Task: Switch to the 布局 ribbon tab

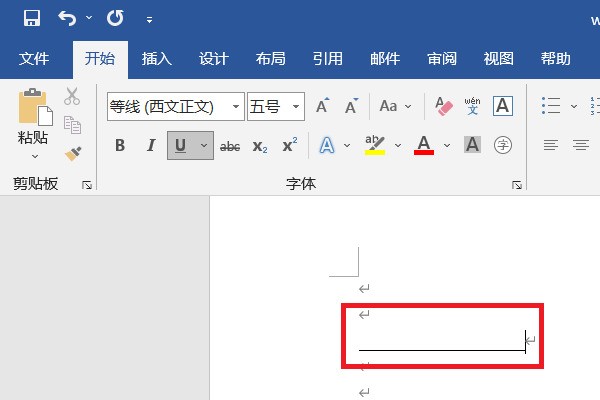Action: (271, 59)
